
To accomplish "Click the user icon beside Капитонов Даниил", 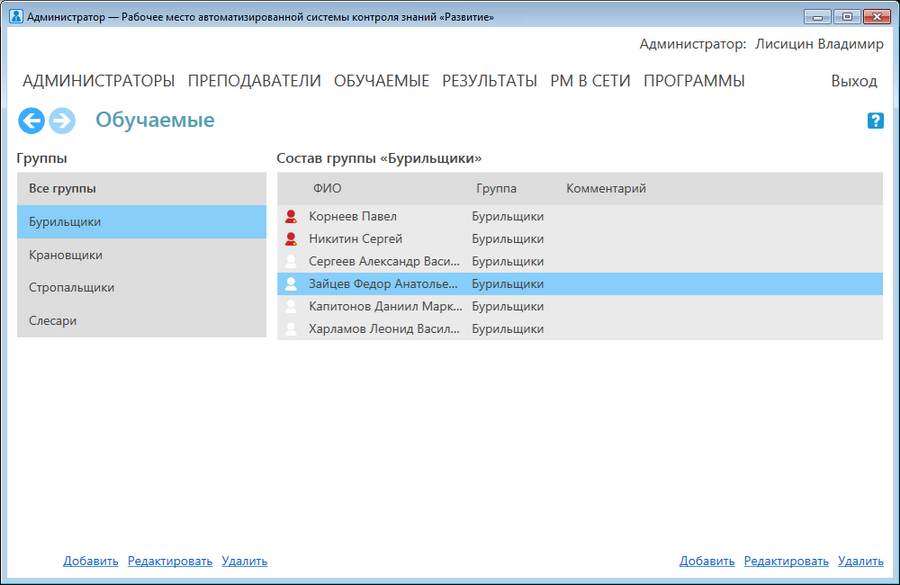I will pos(291,306).
